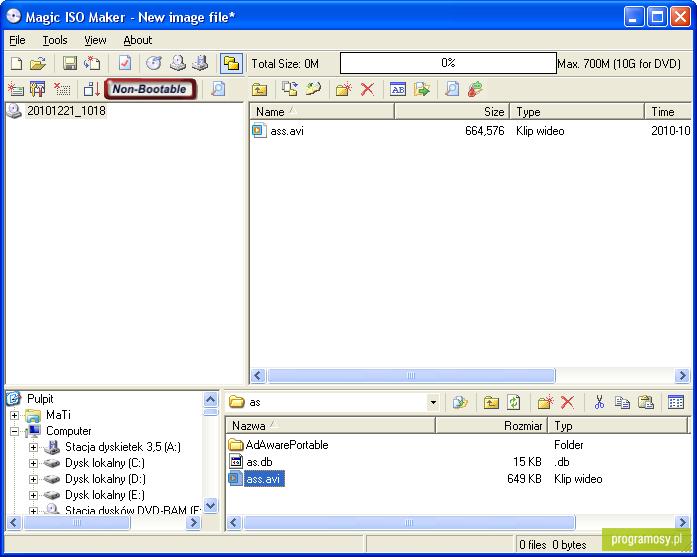Create new folder in explorer pane
The height and width of the screenshot is (557, 697).
pos(545,403)
